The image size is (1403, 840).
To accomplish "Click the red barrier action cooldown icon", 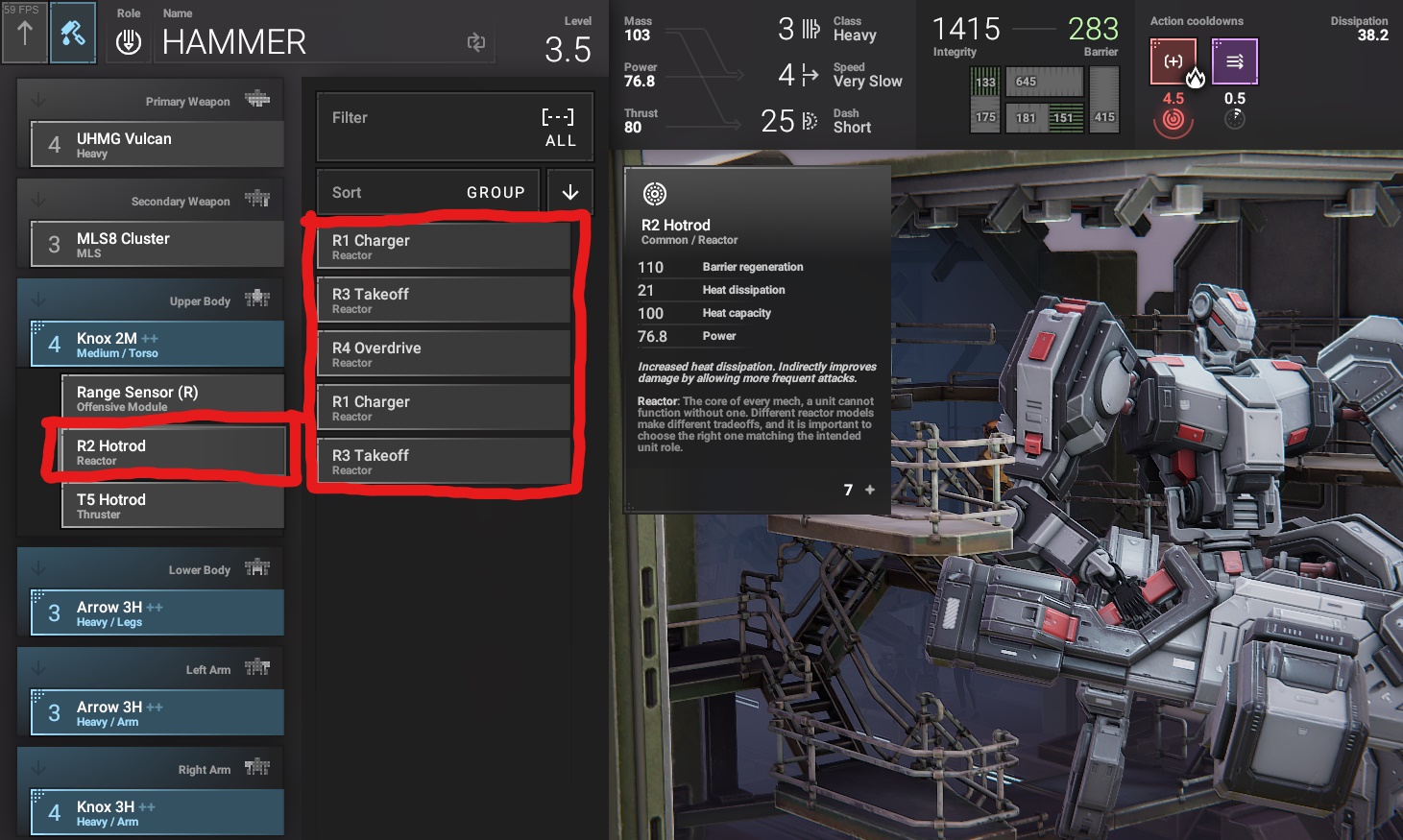I will 1173,61.
